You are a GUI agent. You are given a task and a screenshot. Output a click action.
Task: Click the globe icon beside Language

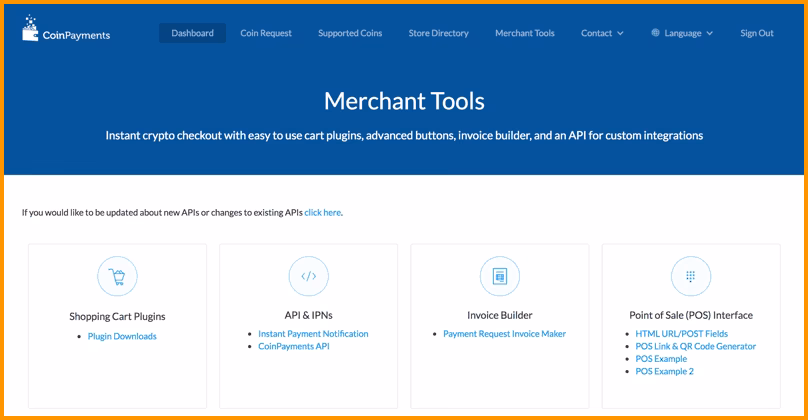click(x=656, y=33)
